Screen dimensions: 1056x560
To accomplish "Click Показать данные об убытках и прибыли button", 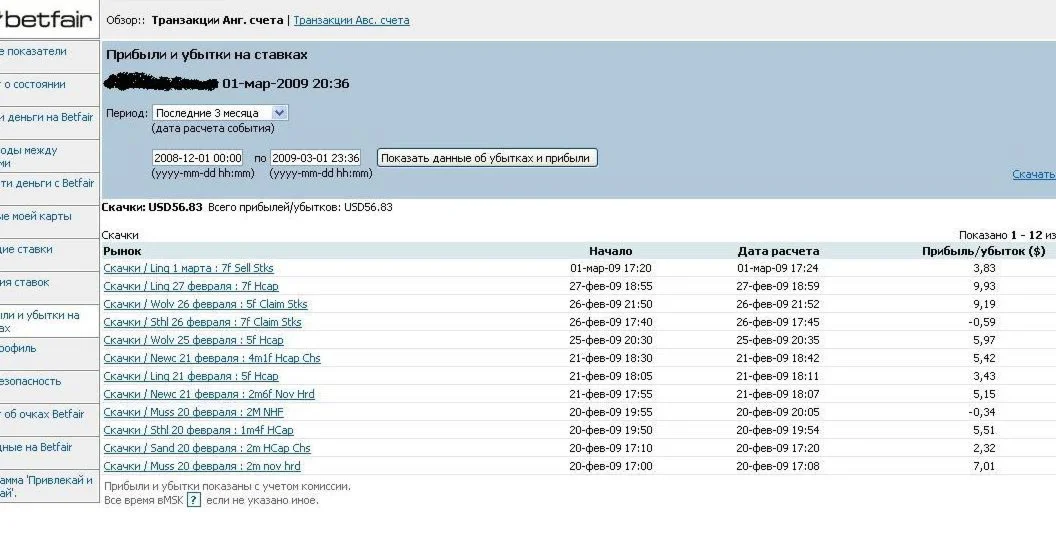I will [487, 158].
